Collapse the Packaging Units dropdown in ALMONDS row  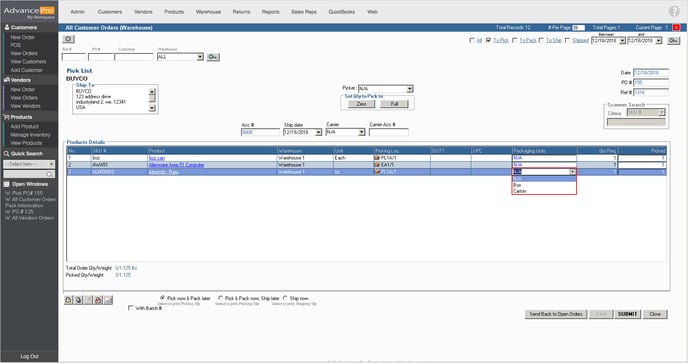tap(573, 172)
